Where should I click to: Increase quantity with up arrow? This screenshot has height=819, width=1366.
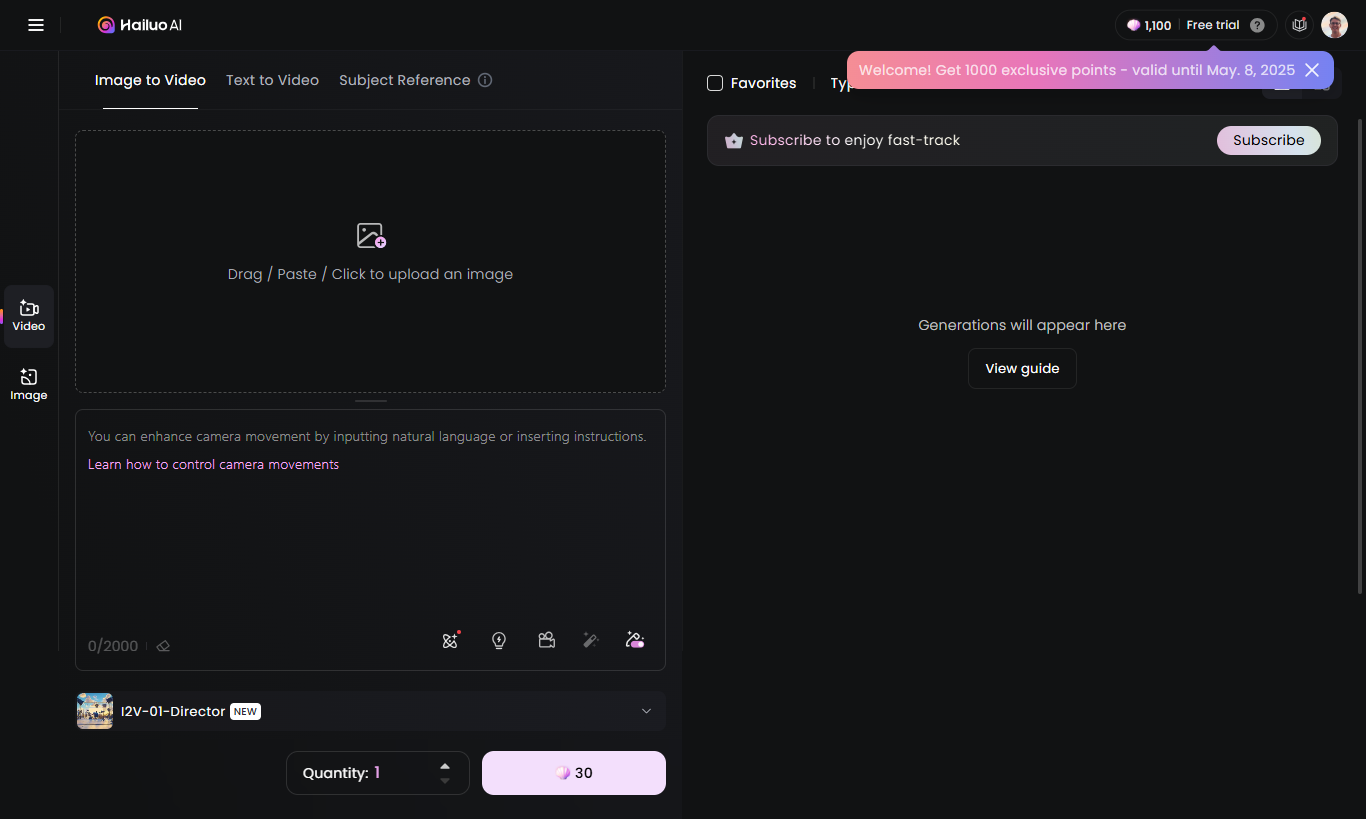[445, 766]
